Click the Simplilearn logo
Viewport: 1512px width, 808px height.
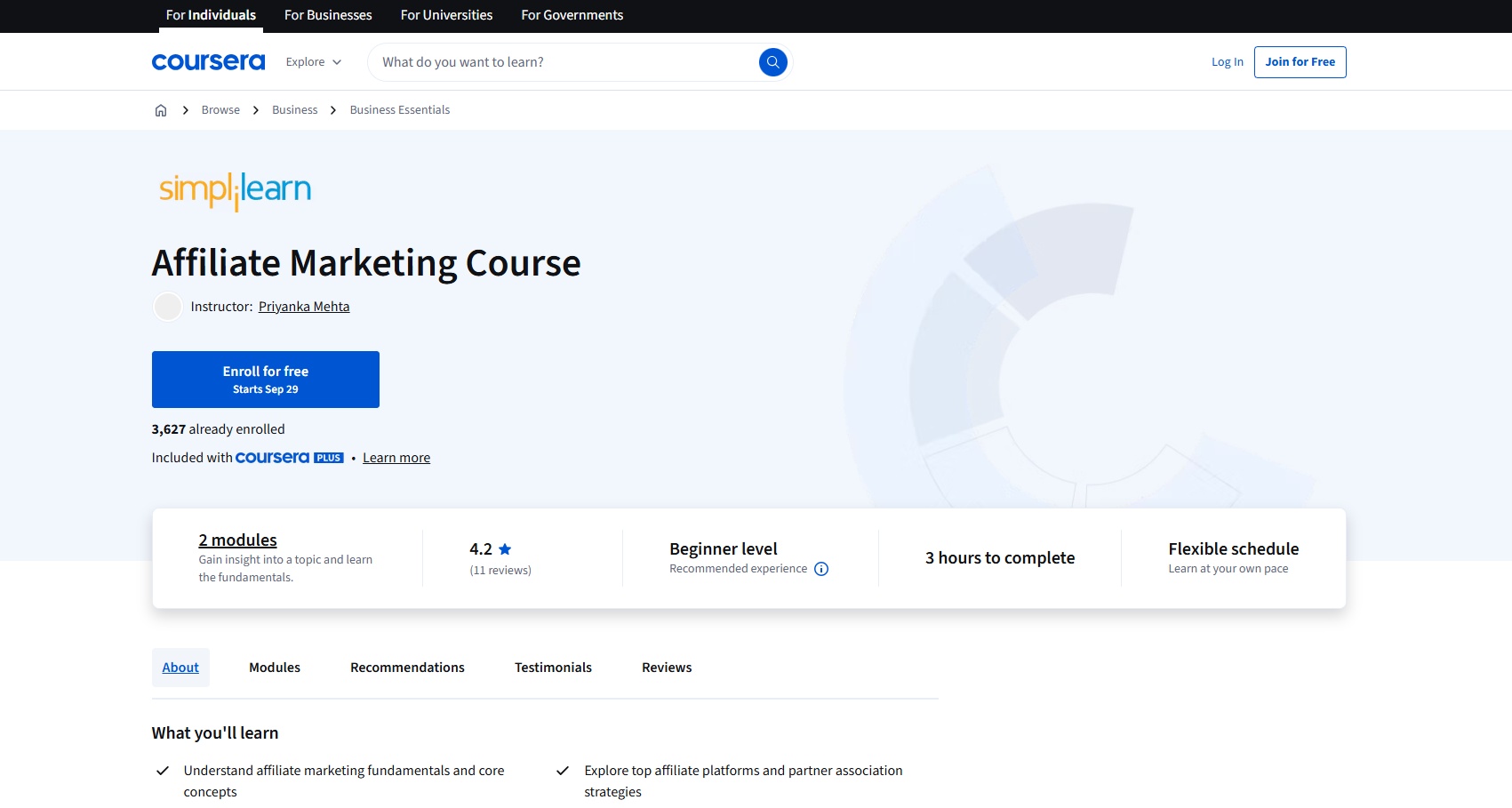(x=236, y=190)
